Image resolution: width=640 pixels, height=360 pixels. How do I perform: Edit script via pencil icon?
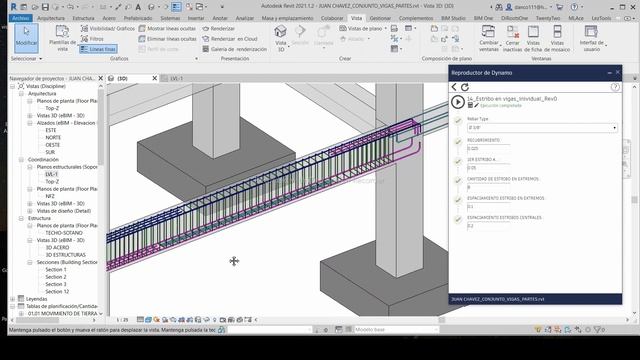pos(476,105)
